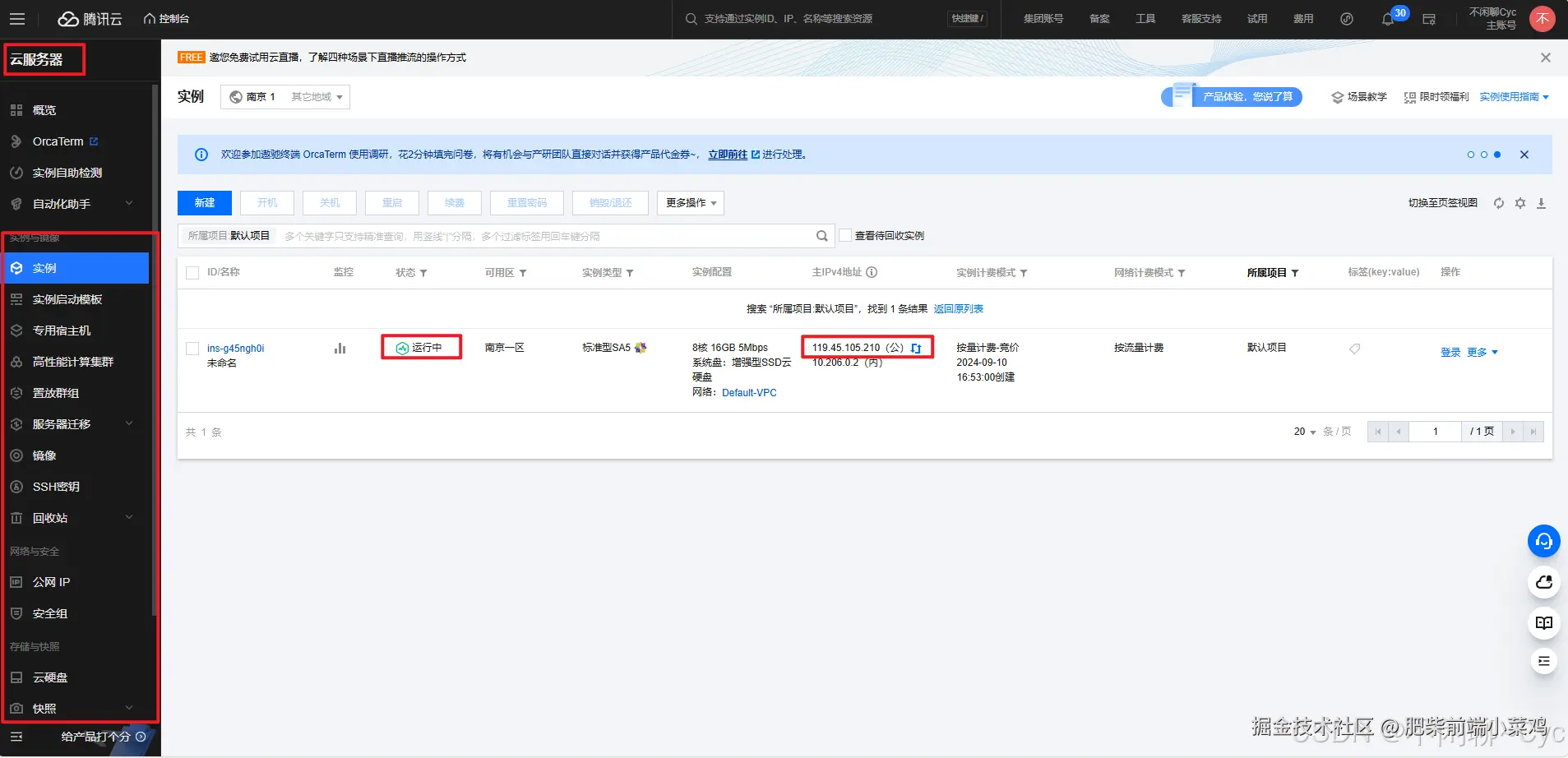The image size is (1568, 758).
Task: Open the list settings gear
Action: point(1520,203)
